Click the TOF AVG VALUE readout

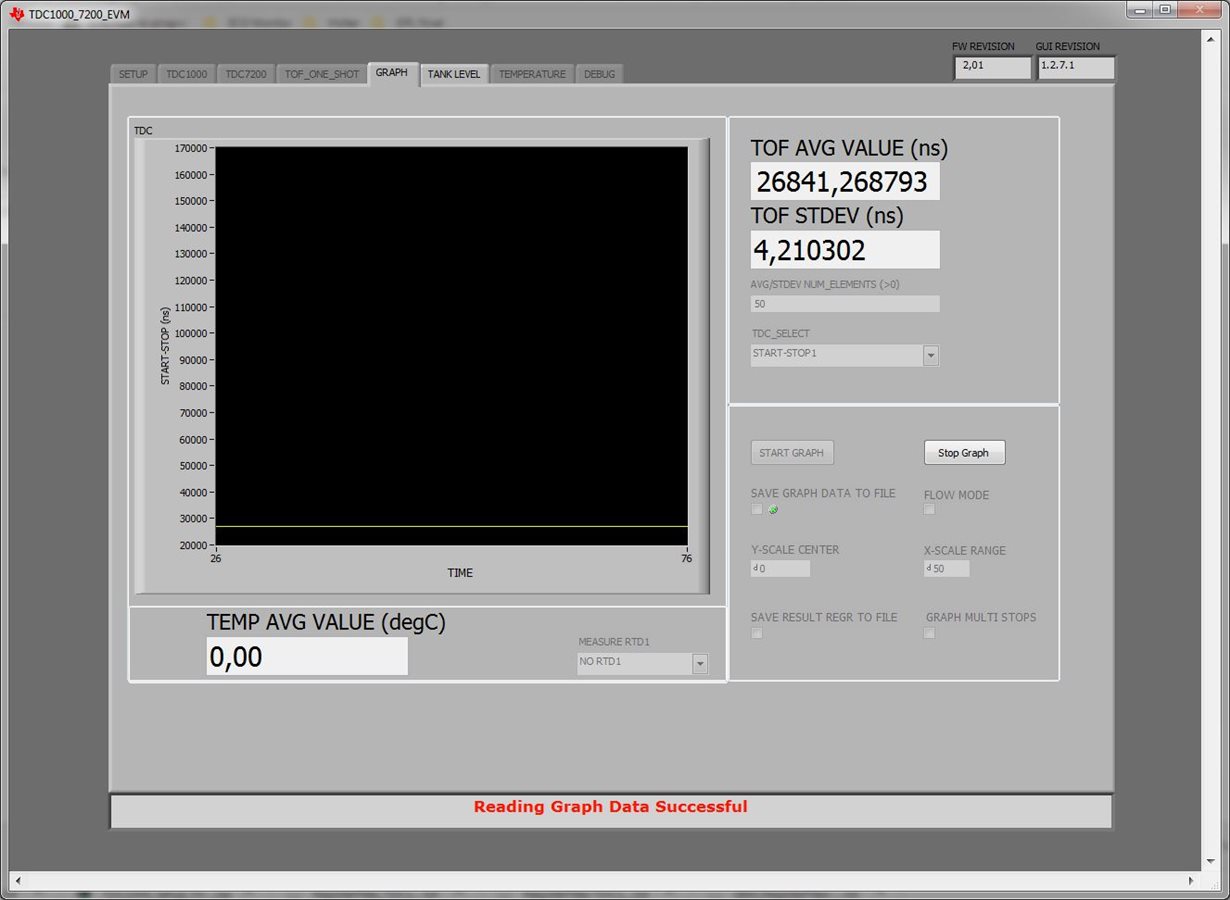point(845,181)
